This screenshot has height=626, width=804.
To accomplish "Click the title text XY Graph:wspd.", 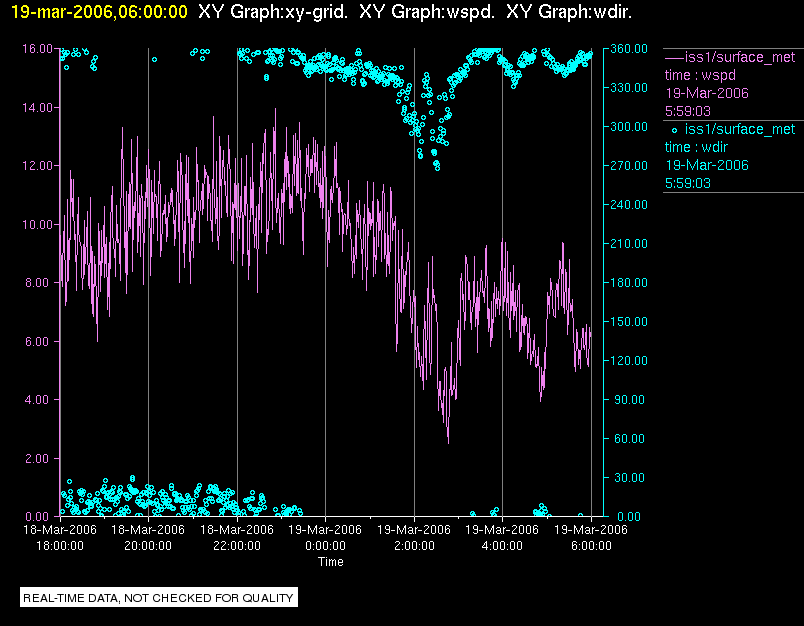I will 427,12.
